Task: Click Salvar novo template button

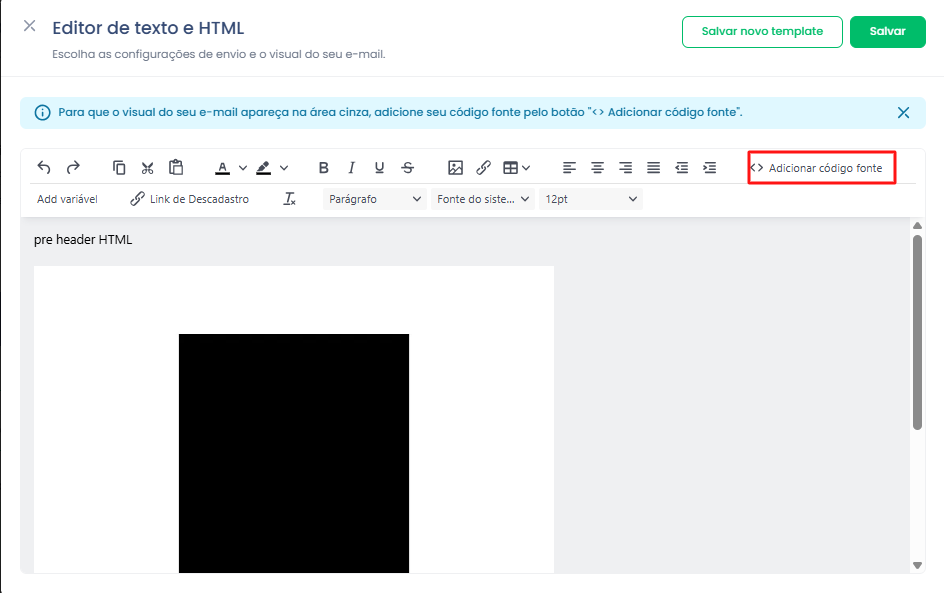Action: [762, 31]
